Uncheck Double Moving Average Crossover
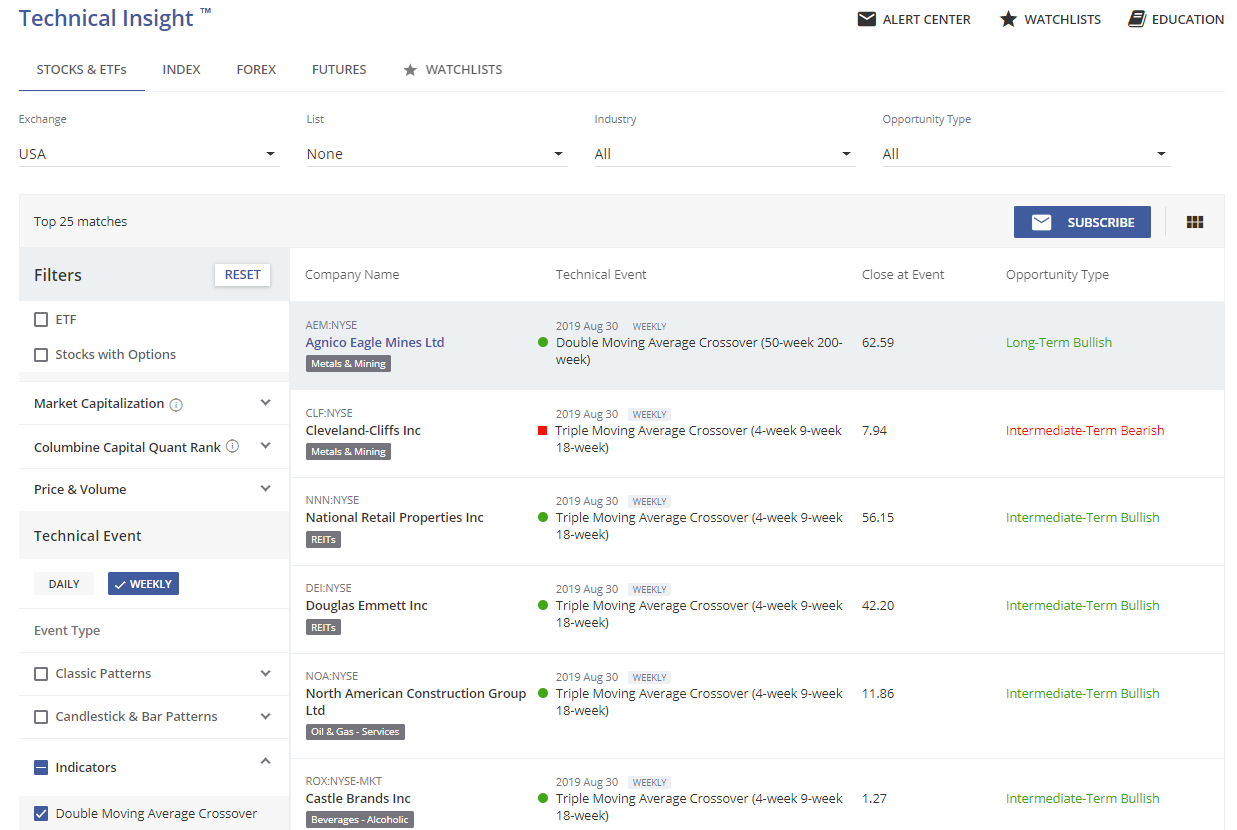The height and width of the screenshot is (830, 1237). [41, 813]
